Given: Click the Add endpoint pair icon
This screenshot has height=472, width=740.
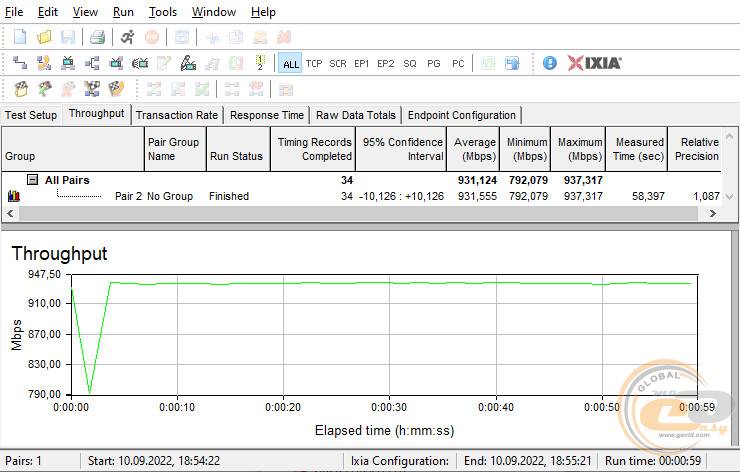Looking at the screenshot, I should tap(20, 63).
